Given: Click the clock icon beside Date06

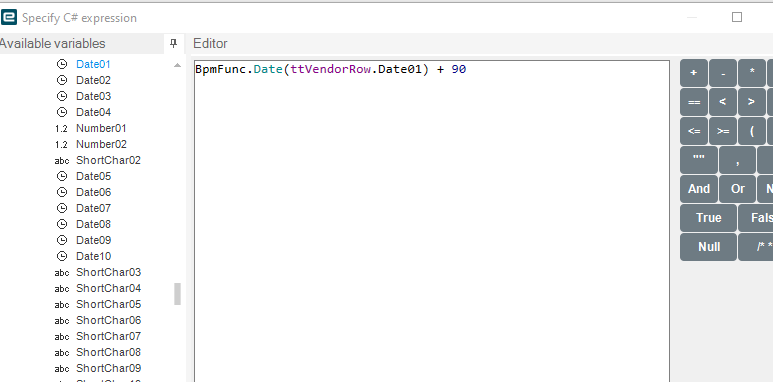Looking at the screenshot, I should (62, 192).
